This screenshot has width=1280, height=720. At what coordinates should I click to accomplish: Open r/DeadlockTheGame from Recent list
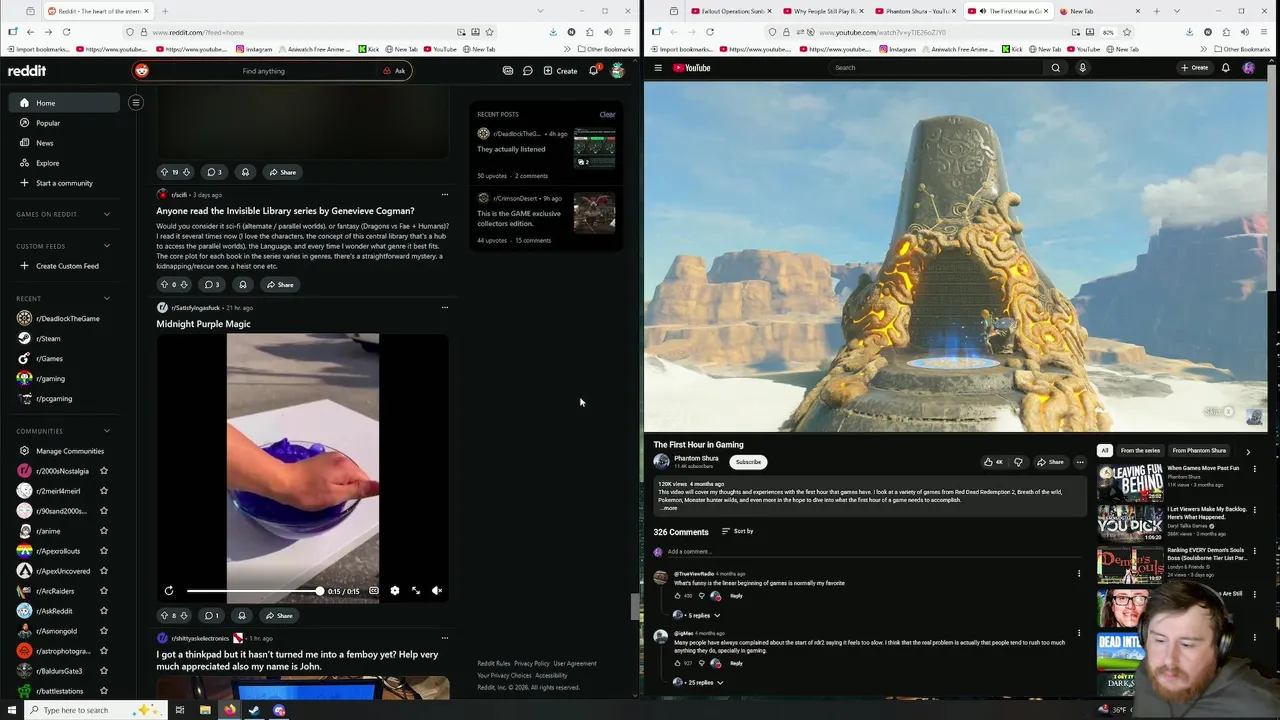coord(64,318)
